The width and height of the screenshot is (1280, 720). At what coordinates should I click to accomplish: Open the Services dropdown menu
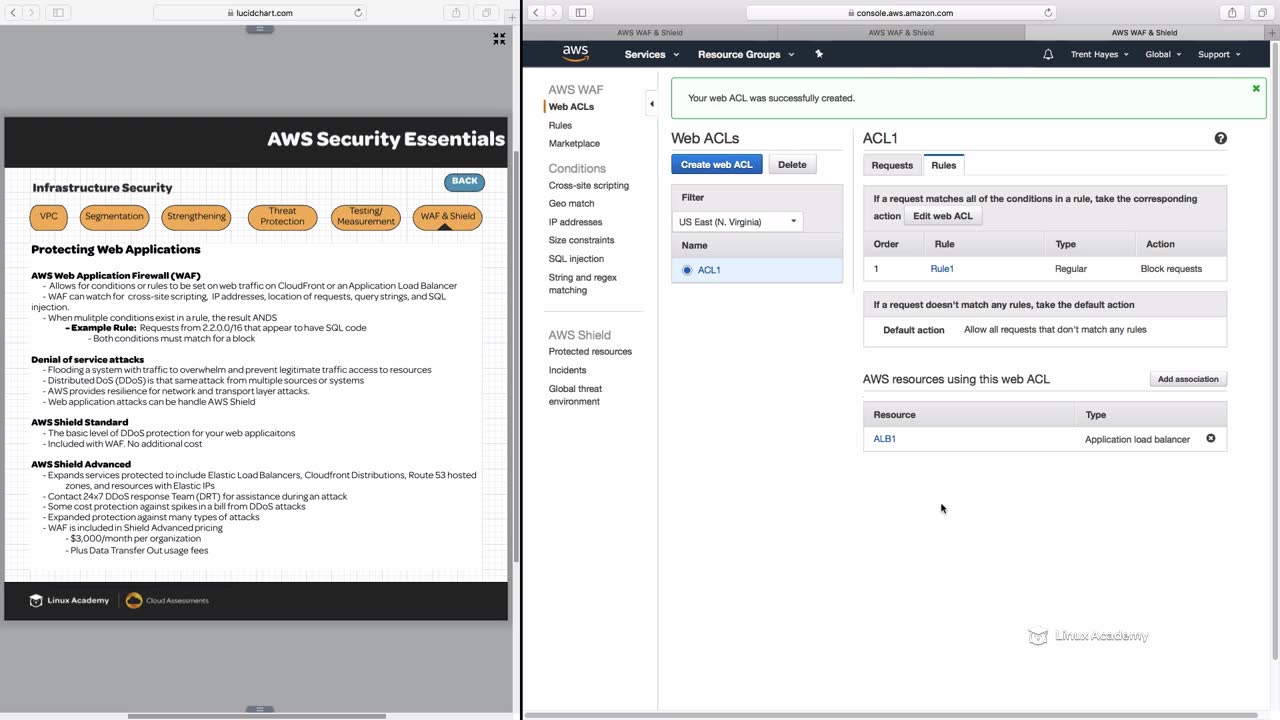pyautogui.click(x=652, y=54)
